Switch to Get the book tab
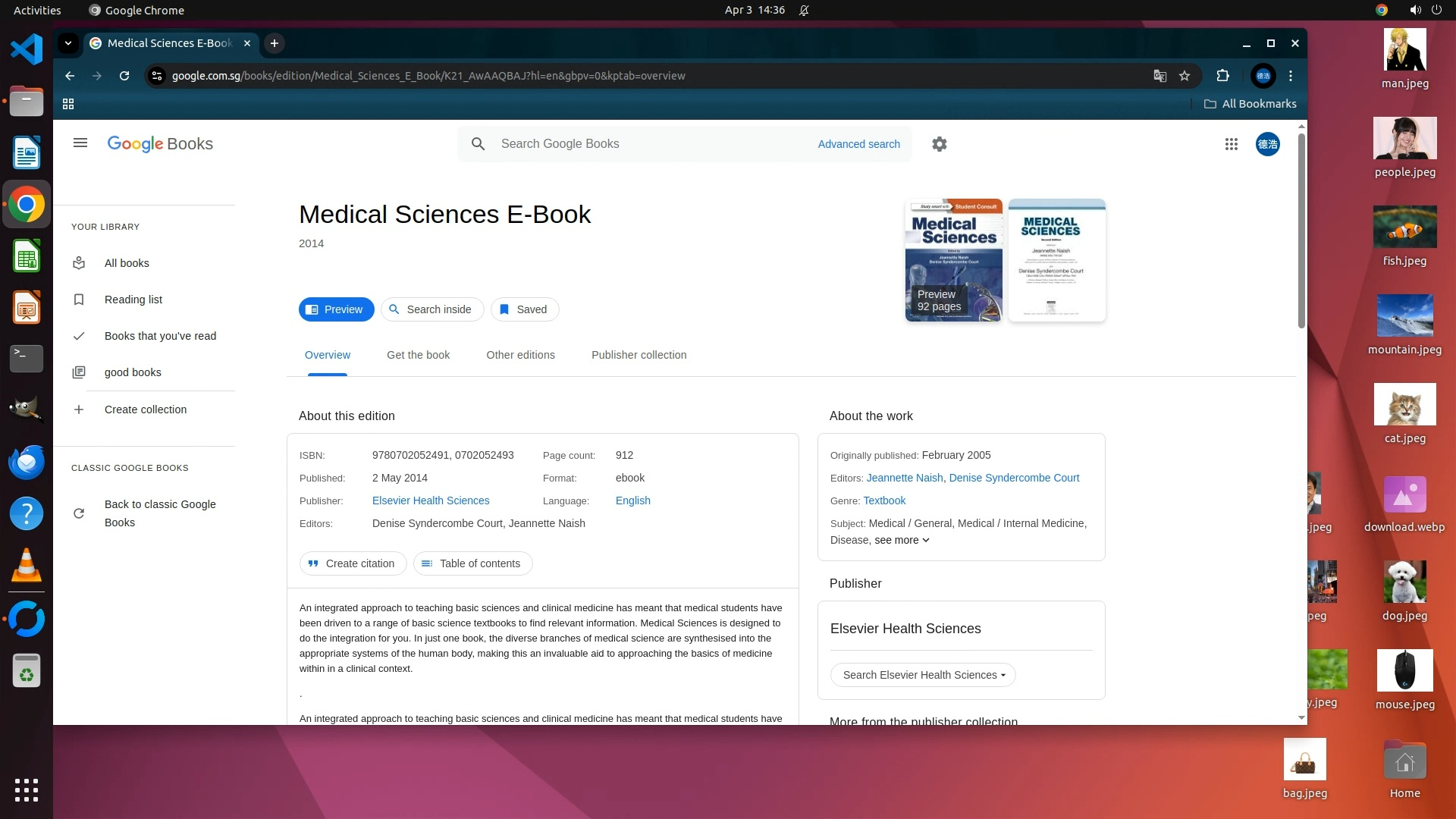The width and height of the screenshot is (1456, 819). (x=418, y=355)
